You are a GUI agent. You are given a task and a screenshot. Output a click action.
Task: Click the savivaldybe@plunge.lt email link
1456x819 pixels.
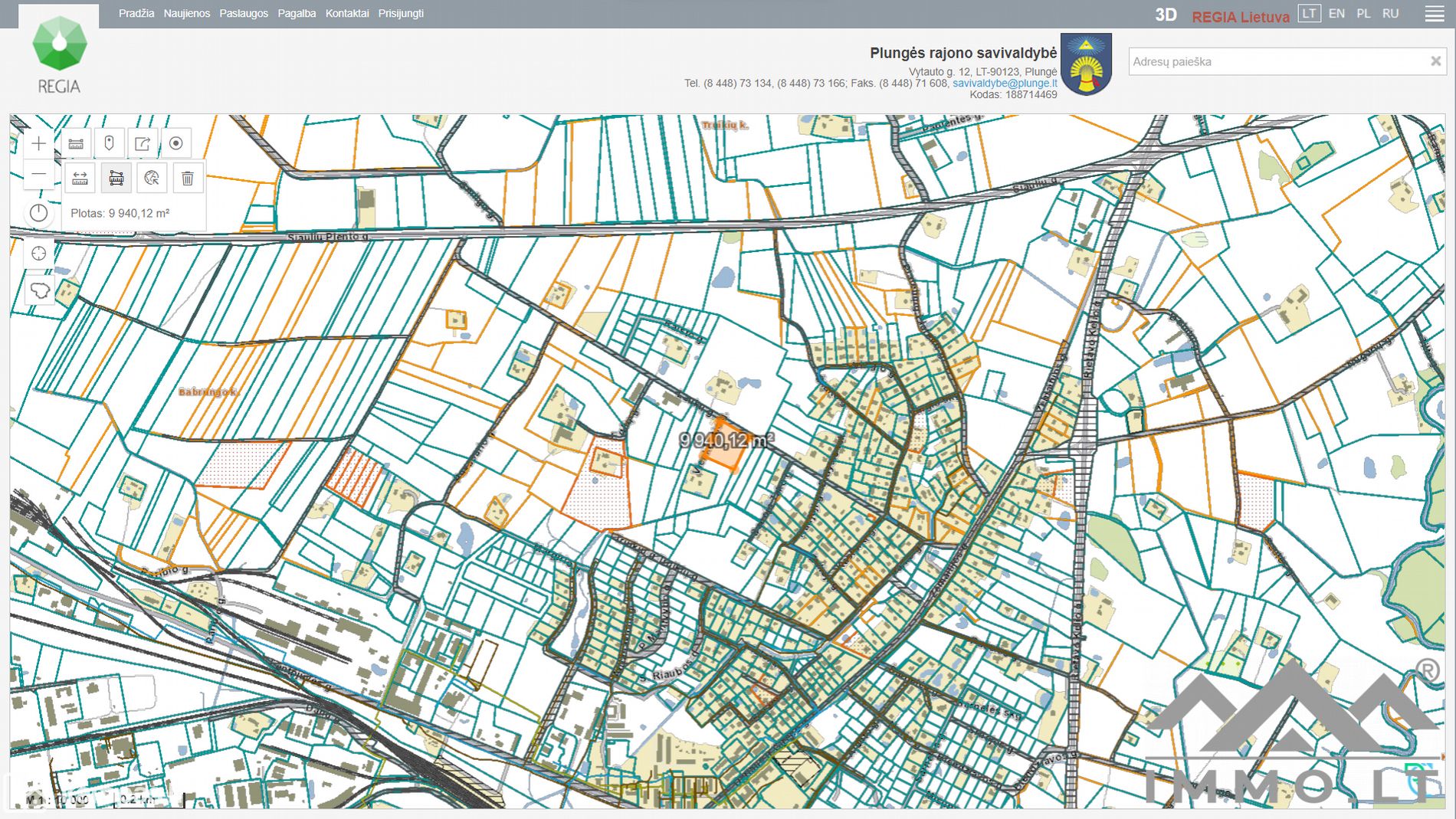pyautogui.click(x=1004, y=83)
